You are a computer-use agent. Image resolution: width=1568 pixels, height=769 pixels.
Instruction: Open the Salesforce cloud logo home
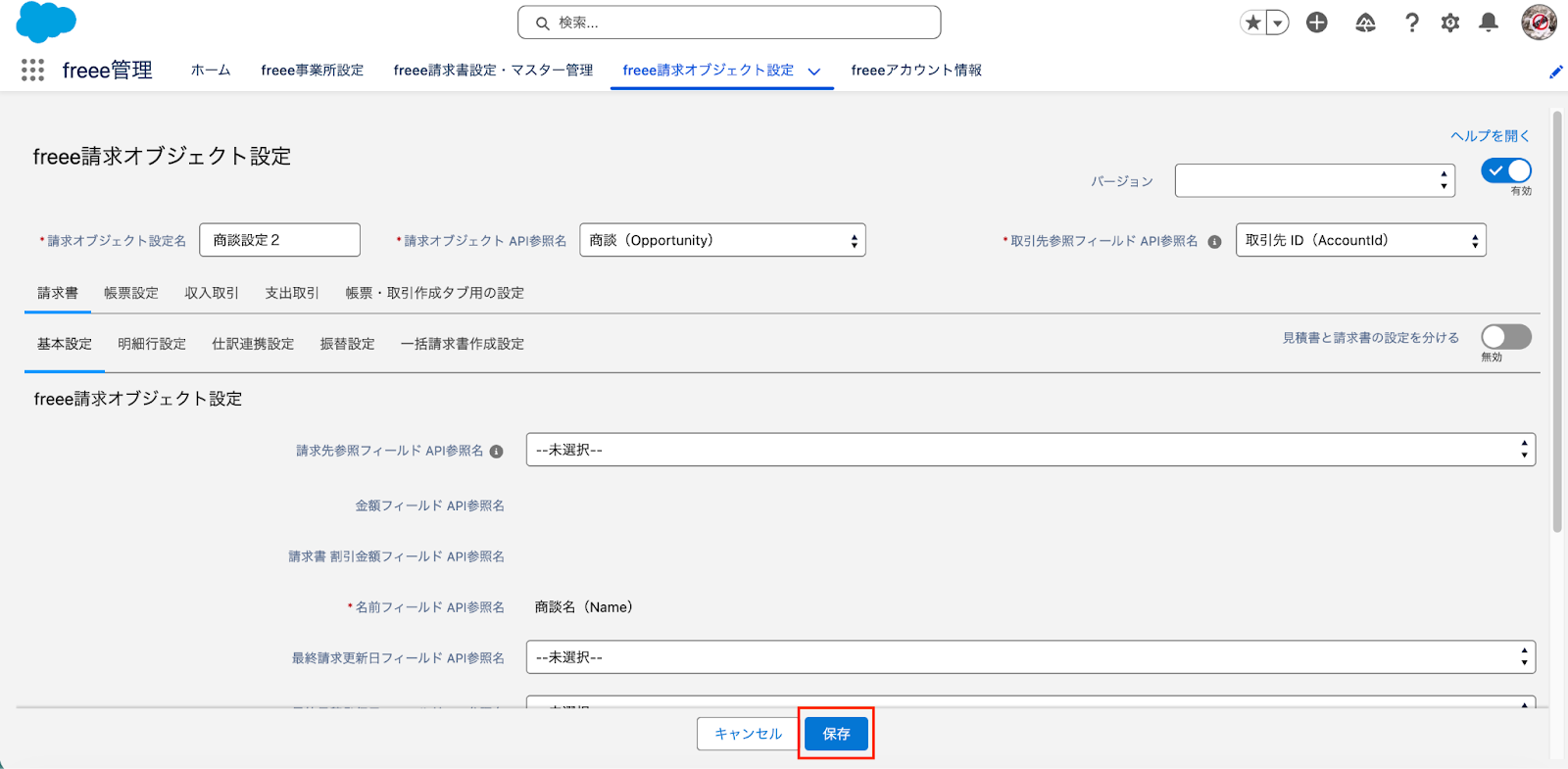click(x=45, y=22)
